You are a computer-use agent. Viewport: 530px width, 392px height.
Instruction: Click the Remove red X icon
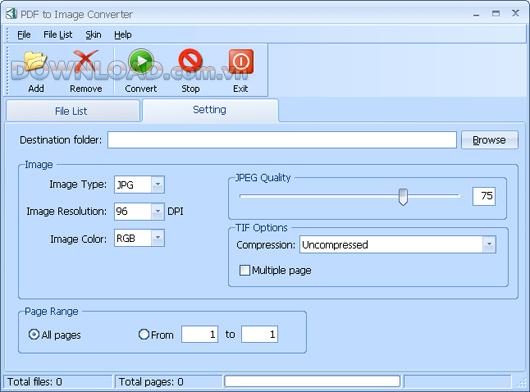coord(86,61)
